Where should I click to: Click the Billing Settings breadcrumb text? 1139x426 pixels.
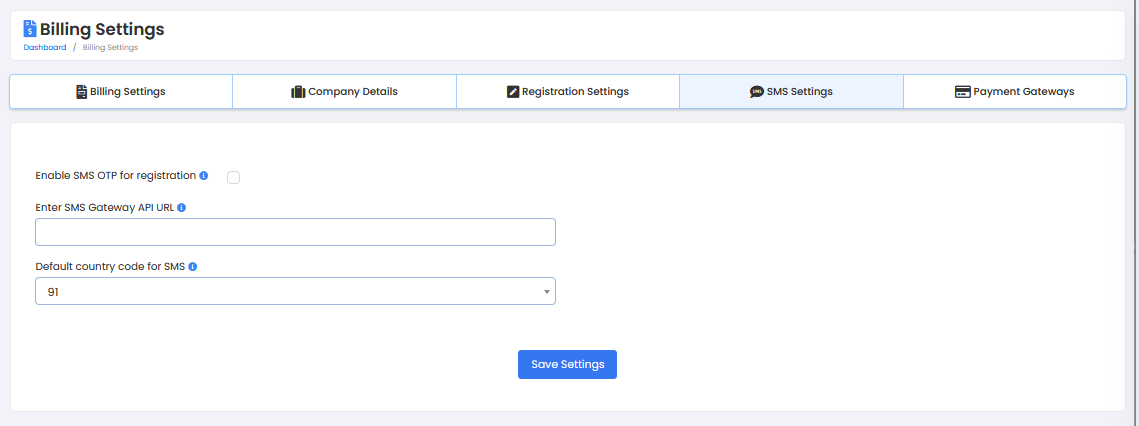coord(110,47)
